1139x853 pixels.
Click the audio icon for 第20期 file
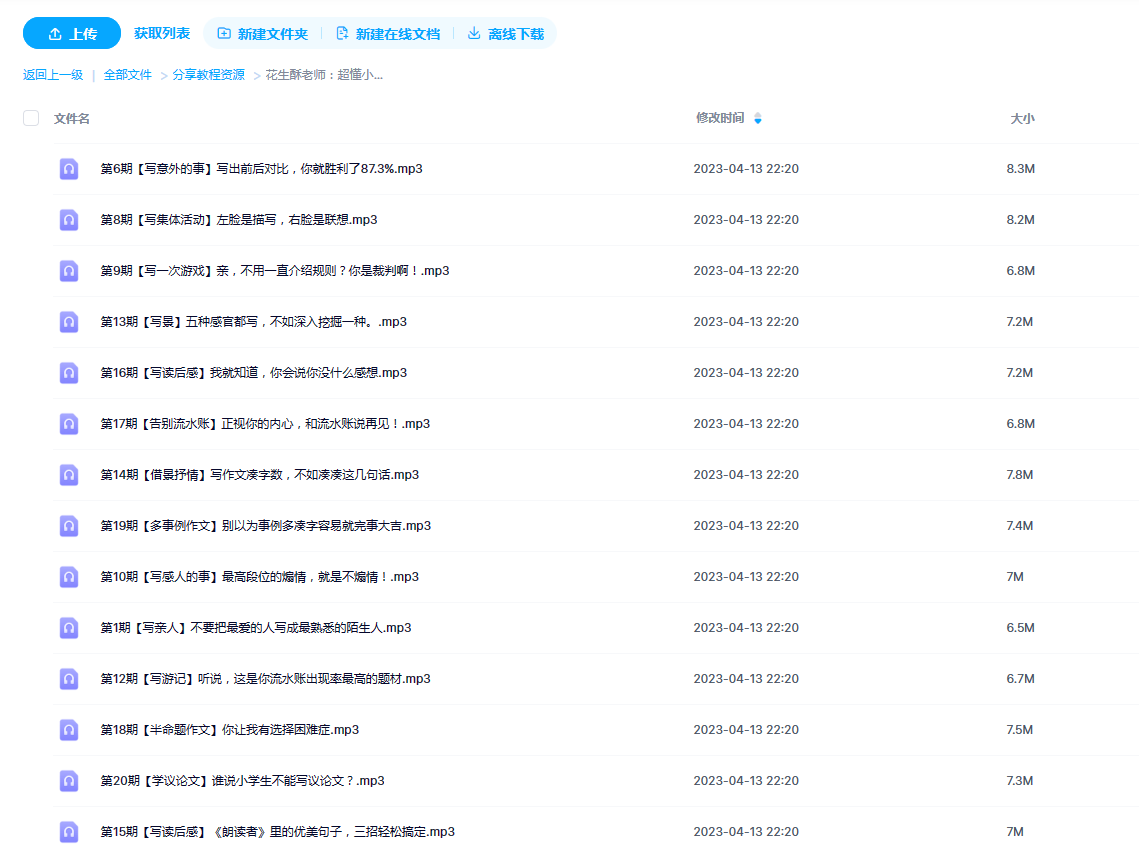[x=69, y=781]
